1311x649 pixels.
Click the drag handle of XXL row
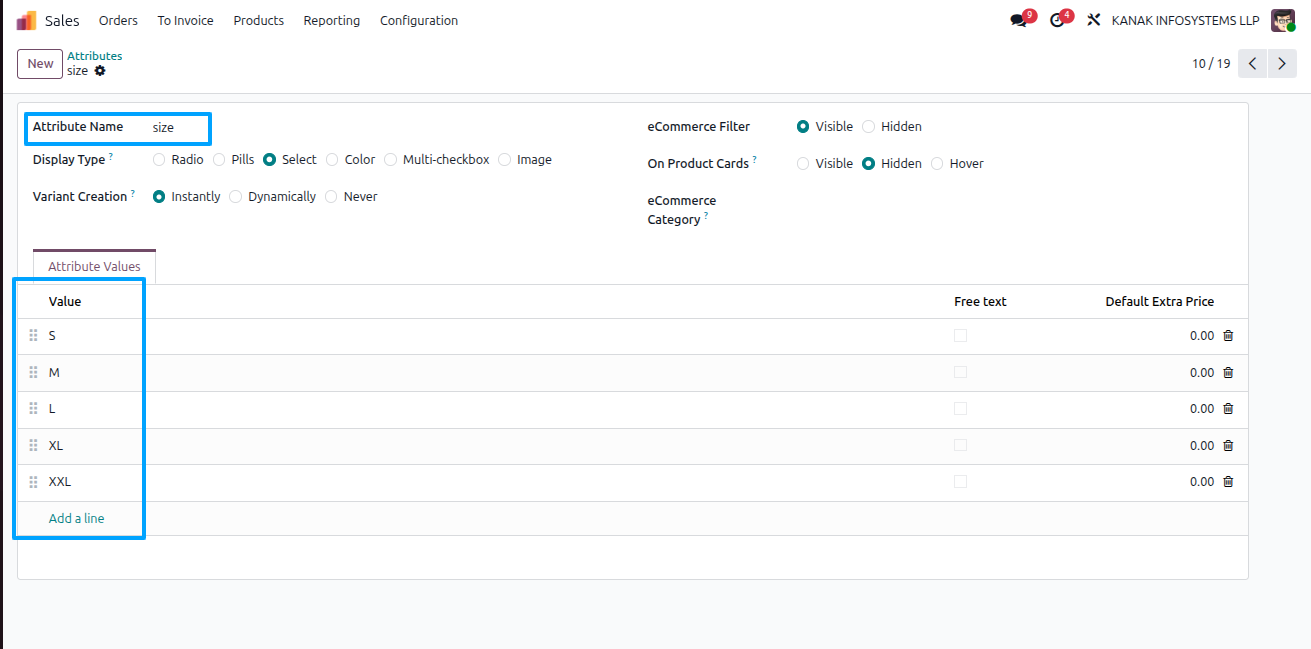(33, 482)
